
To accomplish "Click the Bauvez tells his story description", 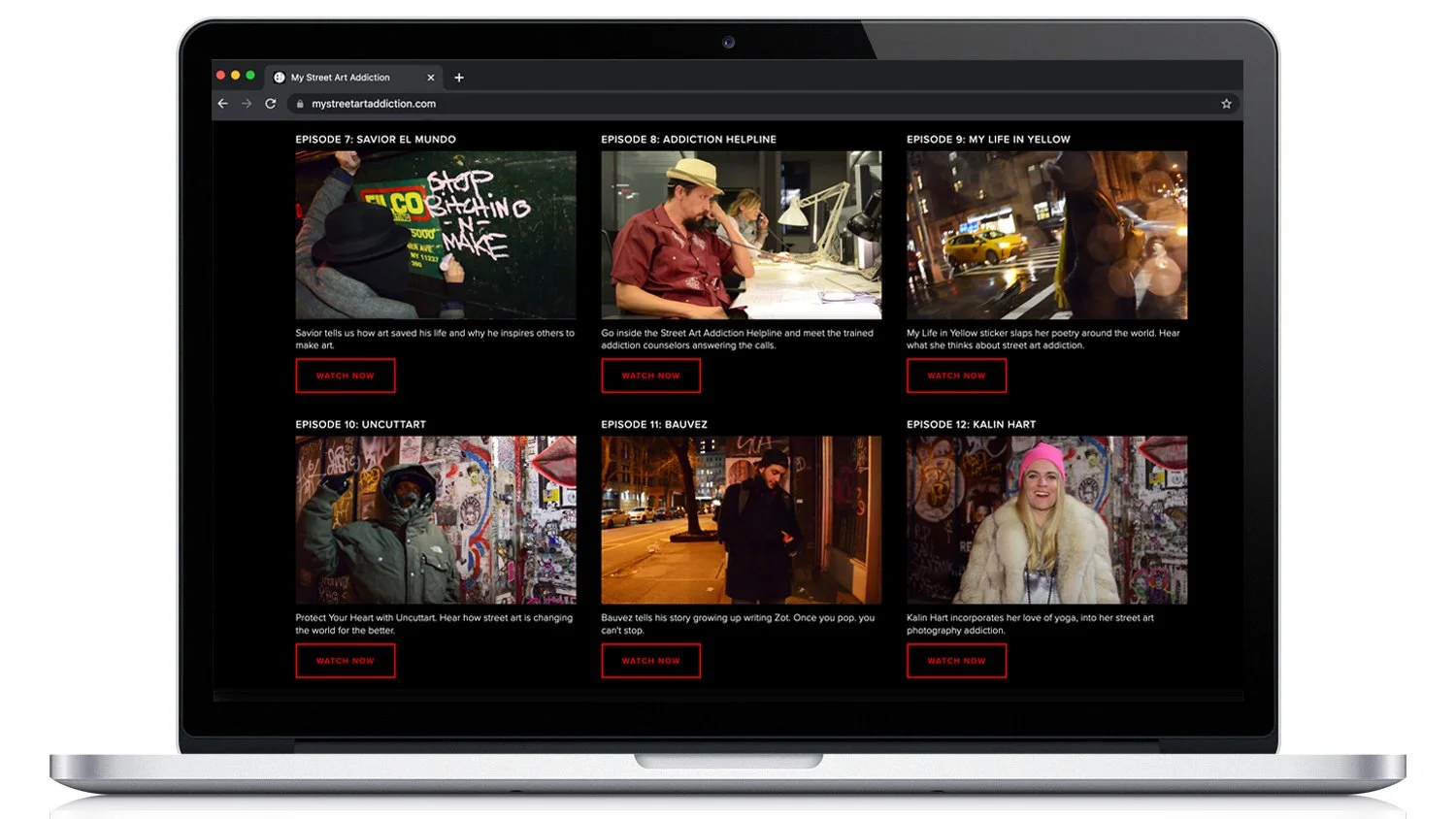I will (x=738, y=624).
